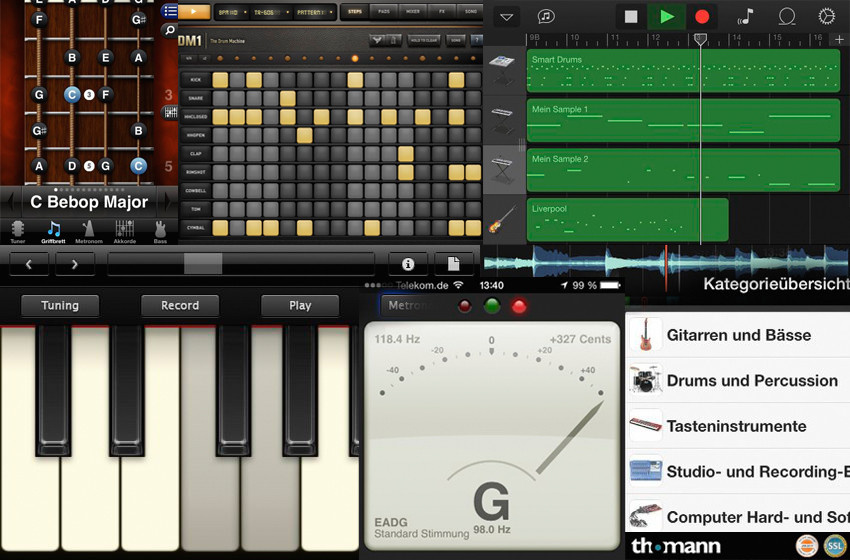Add a section with the plus icon
The image size is (850, 560).
(x=839, y=39)
